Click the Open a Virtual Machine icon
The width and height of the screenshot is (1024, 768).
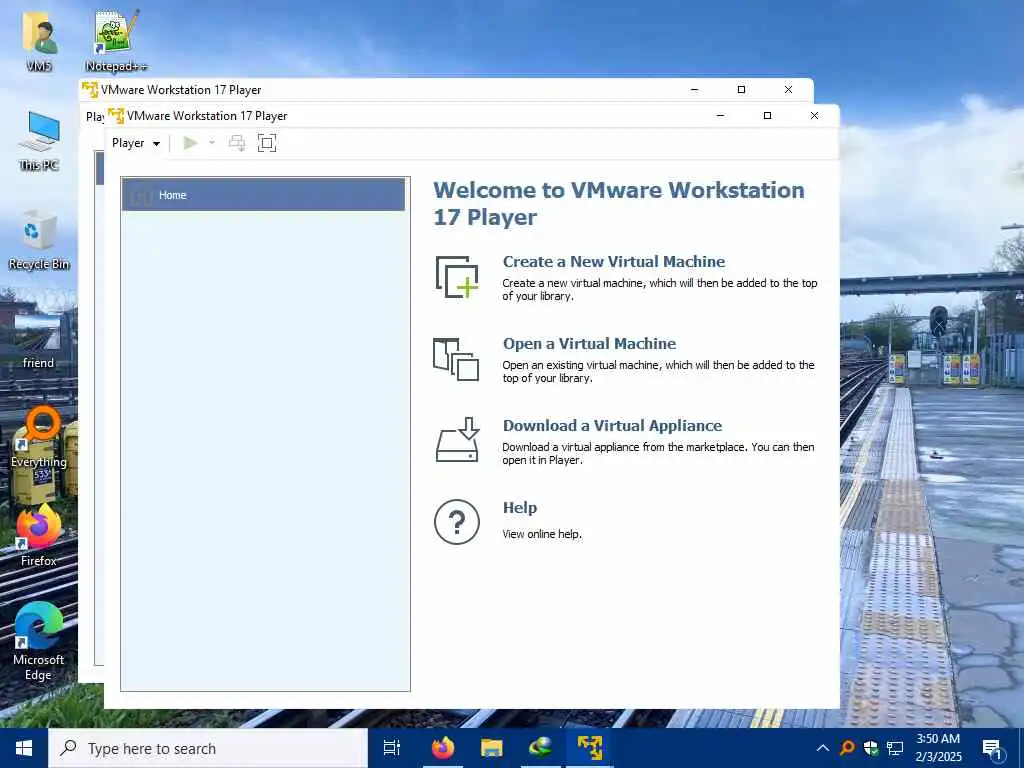456,359
